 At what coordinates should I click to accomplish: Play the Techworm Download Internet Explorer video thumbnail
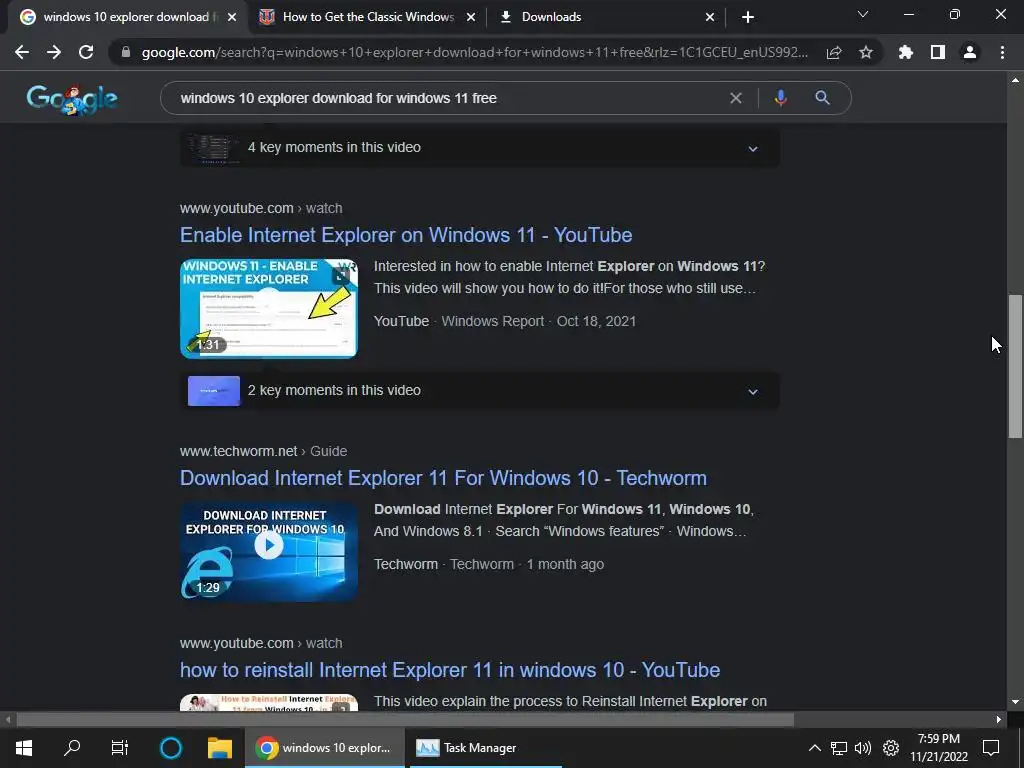pyautogui.click(x=269, y=551)
